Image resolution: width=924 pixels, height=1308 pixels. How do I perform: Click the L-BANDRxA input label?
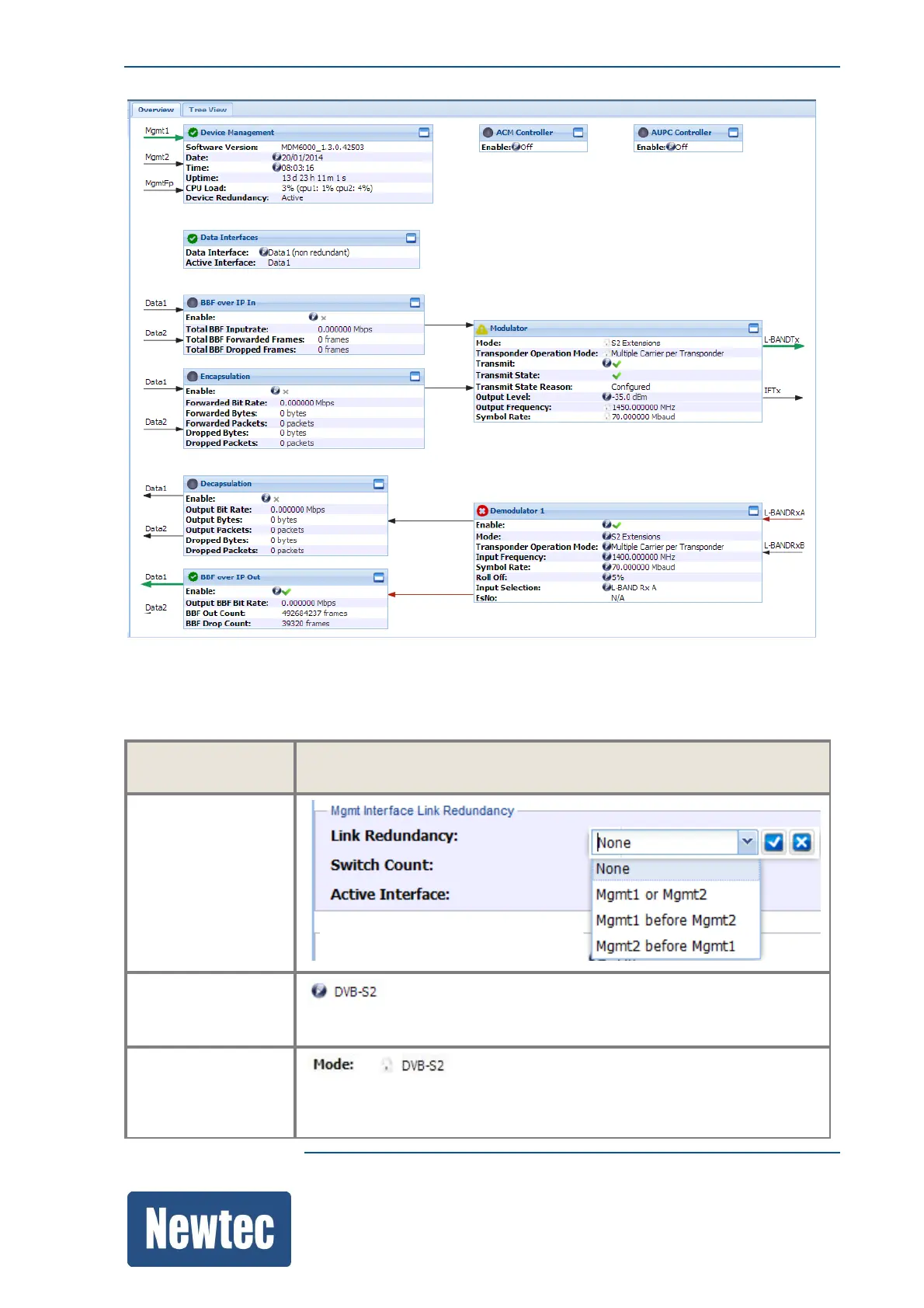tap(784, 513)
